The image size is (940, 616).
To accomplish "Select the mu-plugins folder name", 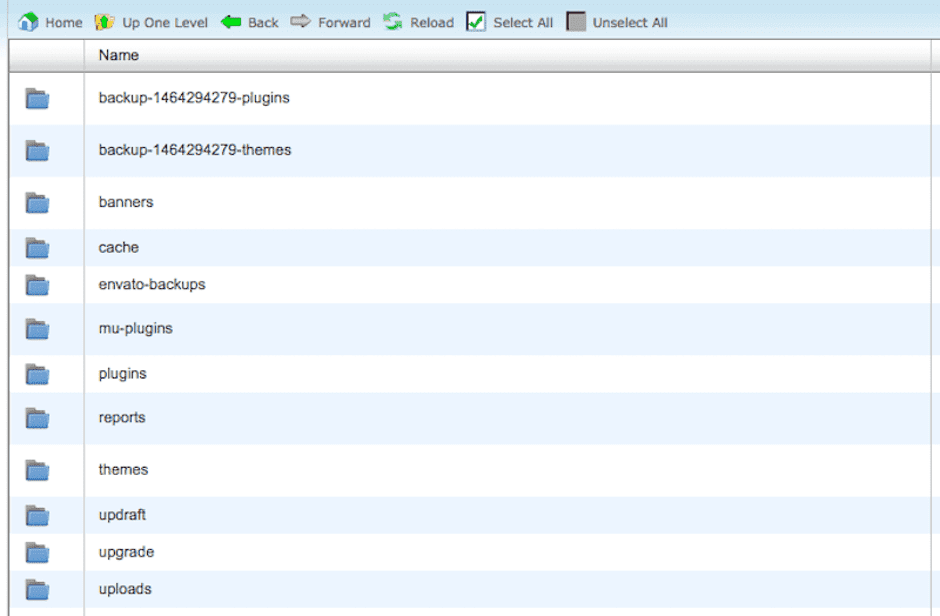I will [135, 329].
